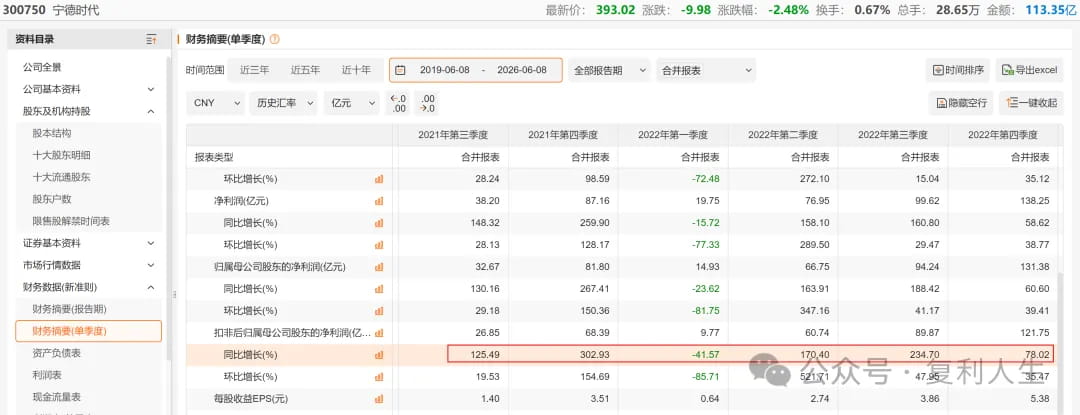The width and height of the screenshot is (1080, 415).
Task: Click the sort icon beside 资料目录
Action: pyautogui.click(x=152, y=40)
